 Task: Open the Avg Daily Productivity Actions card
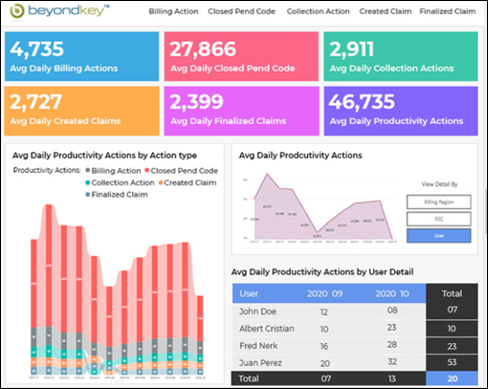(401, 111)
